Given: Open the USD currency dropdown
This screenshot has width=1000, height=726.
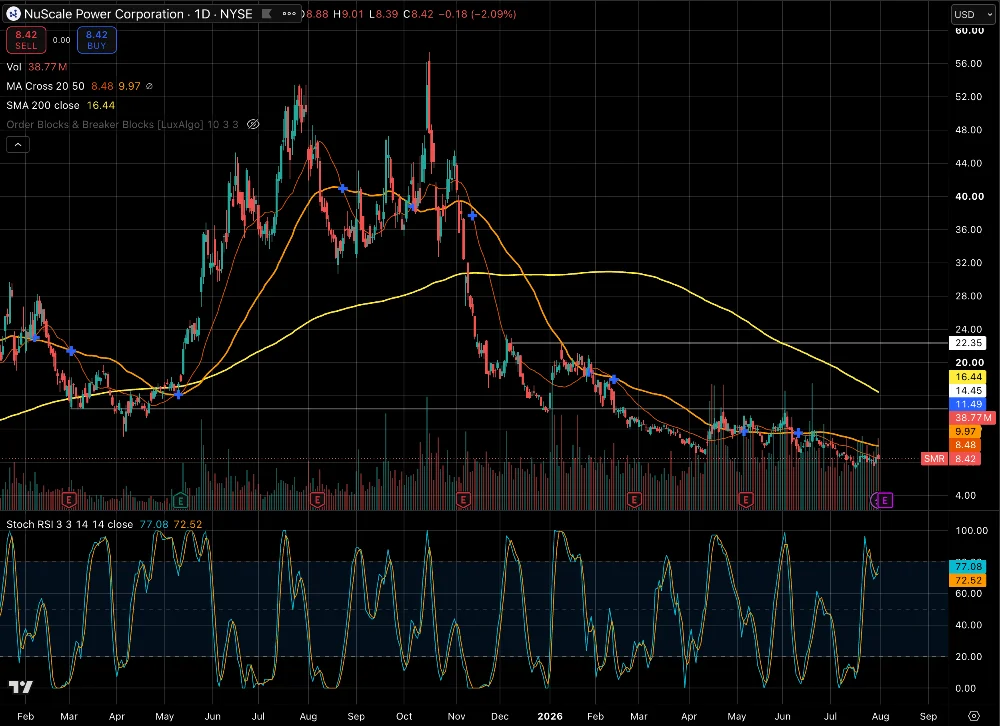Looking at the screenshot, I should pyautogui.click(x=973, y=14).
